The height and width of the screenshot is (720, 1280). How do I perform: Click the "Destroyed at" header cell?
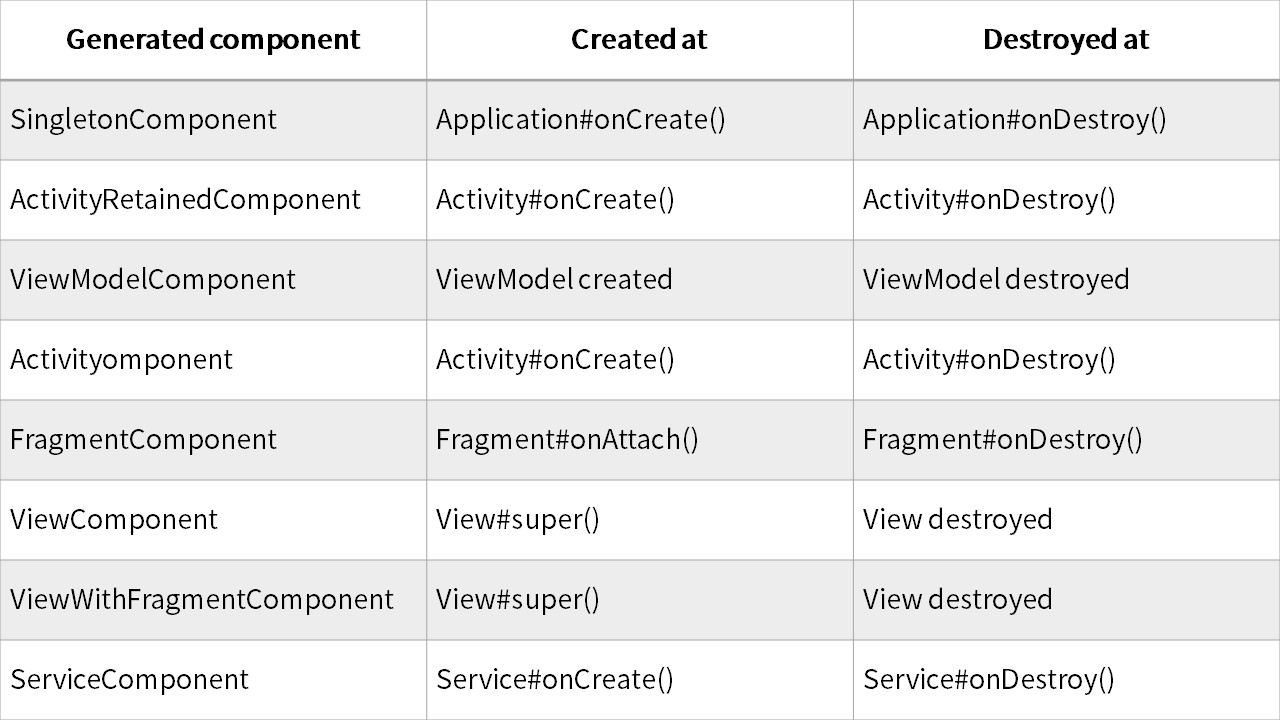pos(1066,40)
